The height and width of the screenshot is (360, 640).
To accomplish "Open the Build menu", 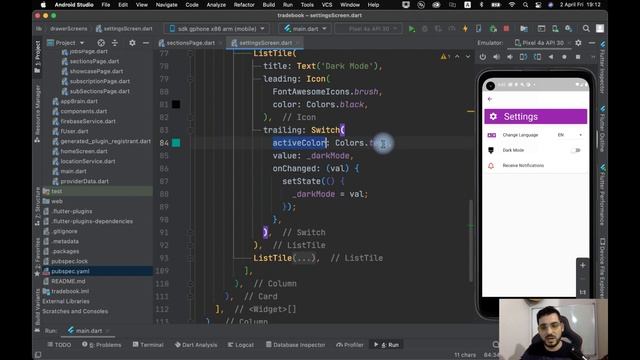I will click(x=269, y=5).
